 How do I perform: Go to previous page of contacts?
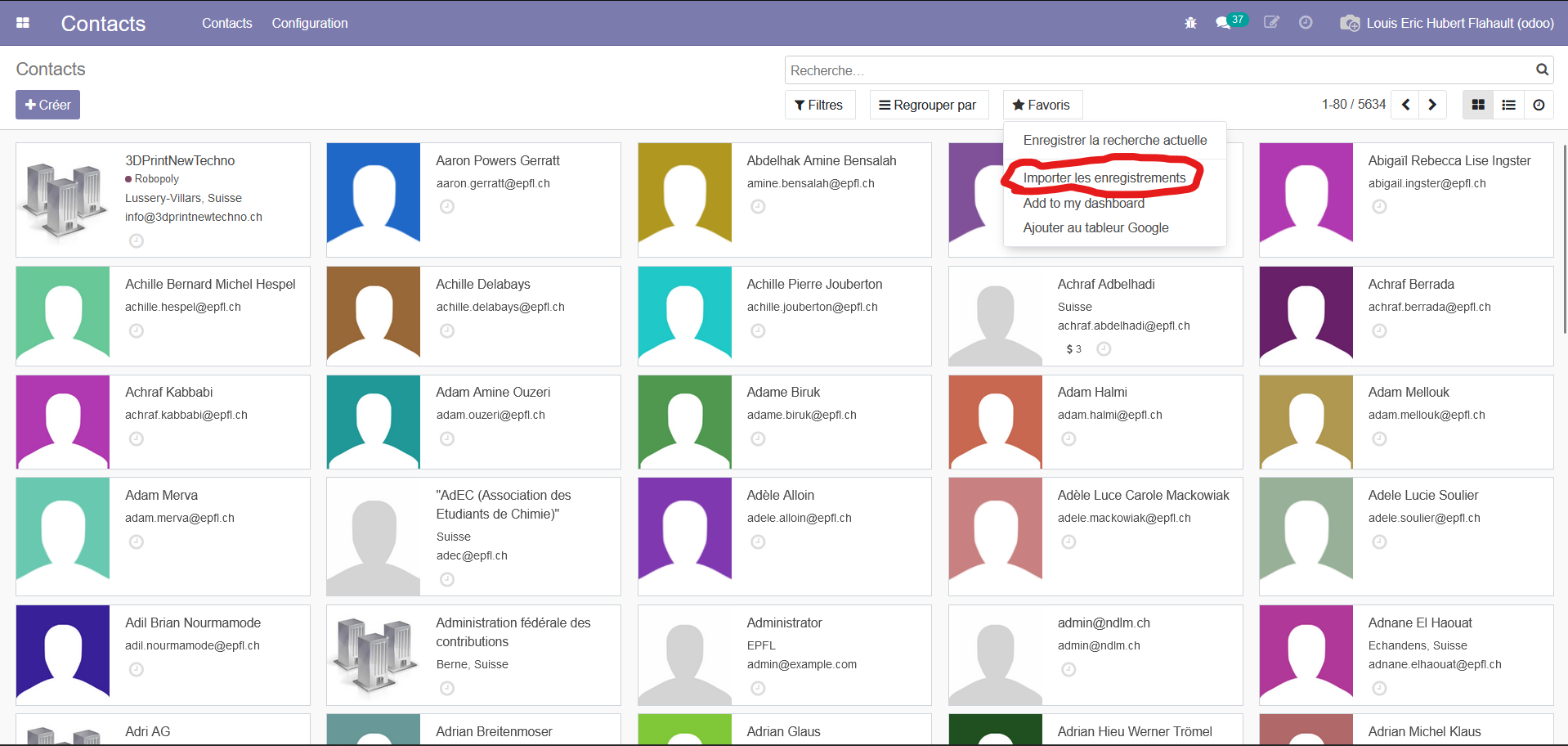tap(1405, 105)
